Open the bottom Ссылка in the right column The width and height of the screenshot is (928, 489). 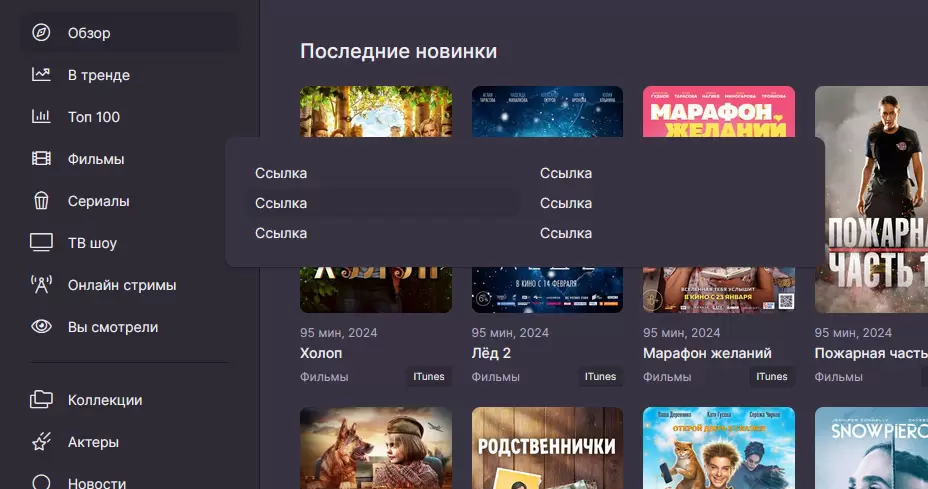[x=566, y=233]
